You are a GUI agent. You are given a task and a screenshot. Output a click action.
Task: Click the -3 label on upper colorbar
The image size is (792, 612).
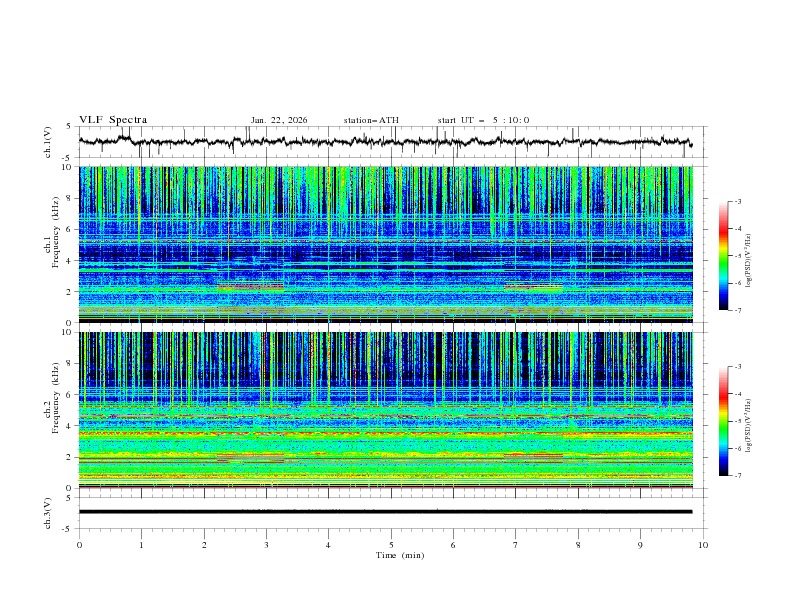pyautogui.click(x=738, y=202)
